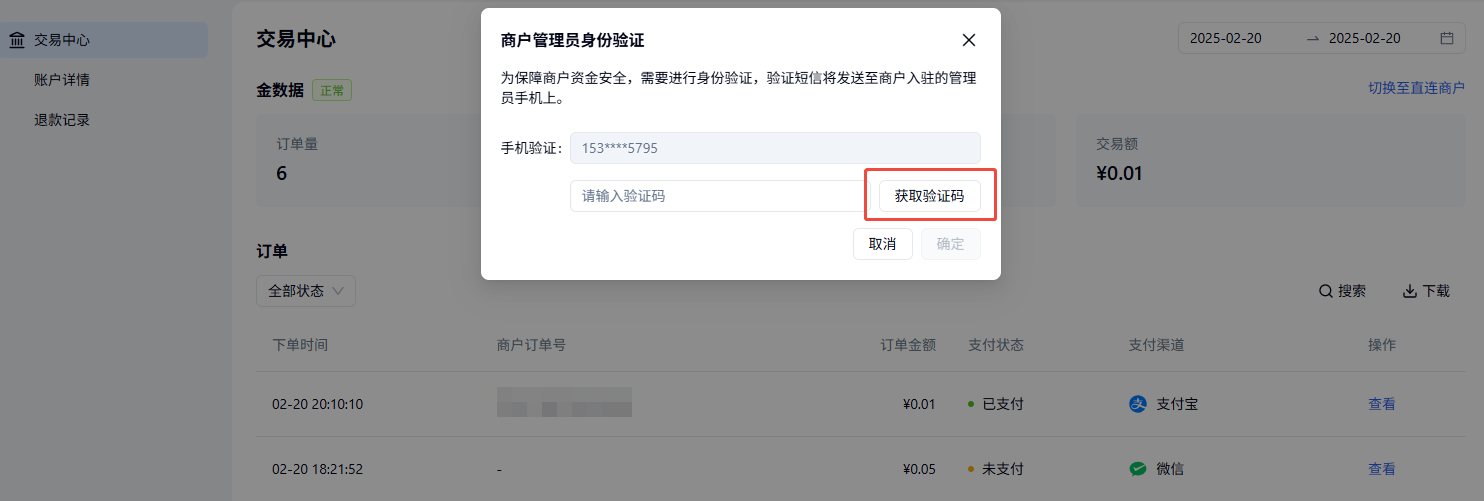The width and height of the screenshot is (1484, 501).
Task: Click 查看 for the 支付宝 order
Action: pyautogui.click(x=1381, y=405)
